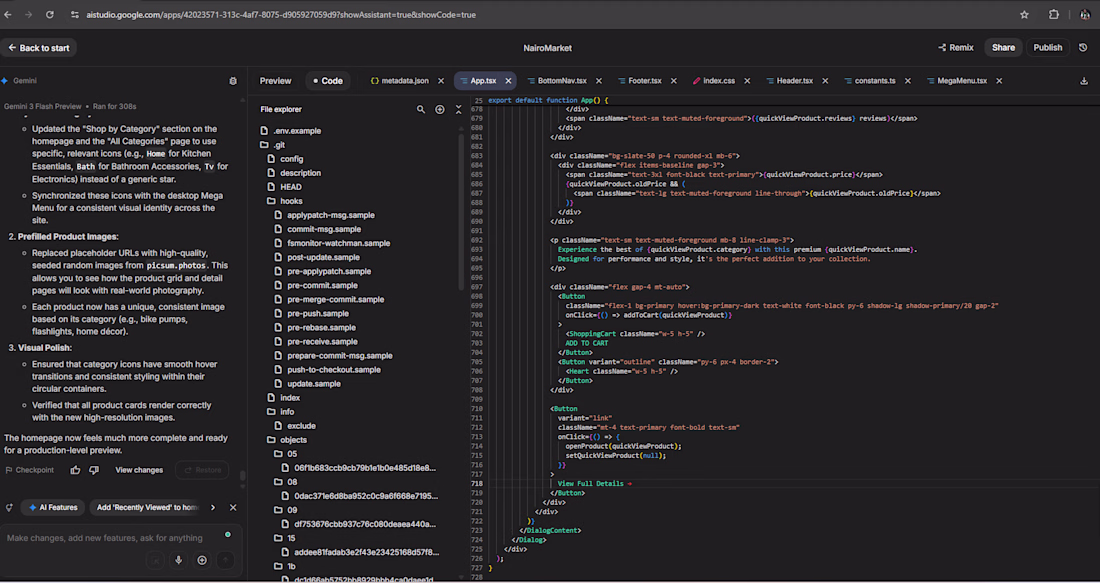The height and width of the screenshot is (583, 1100).
Task: Start voice input with the microphone icon
Action: click(x=179, y=561)
